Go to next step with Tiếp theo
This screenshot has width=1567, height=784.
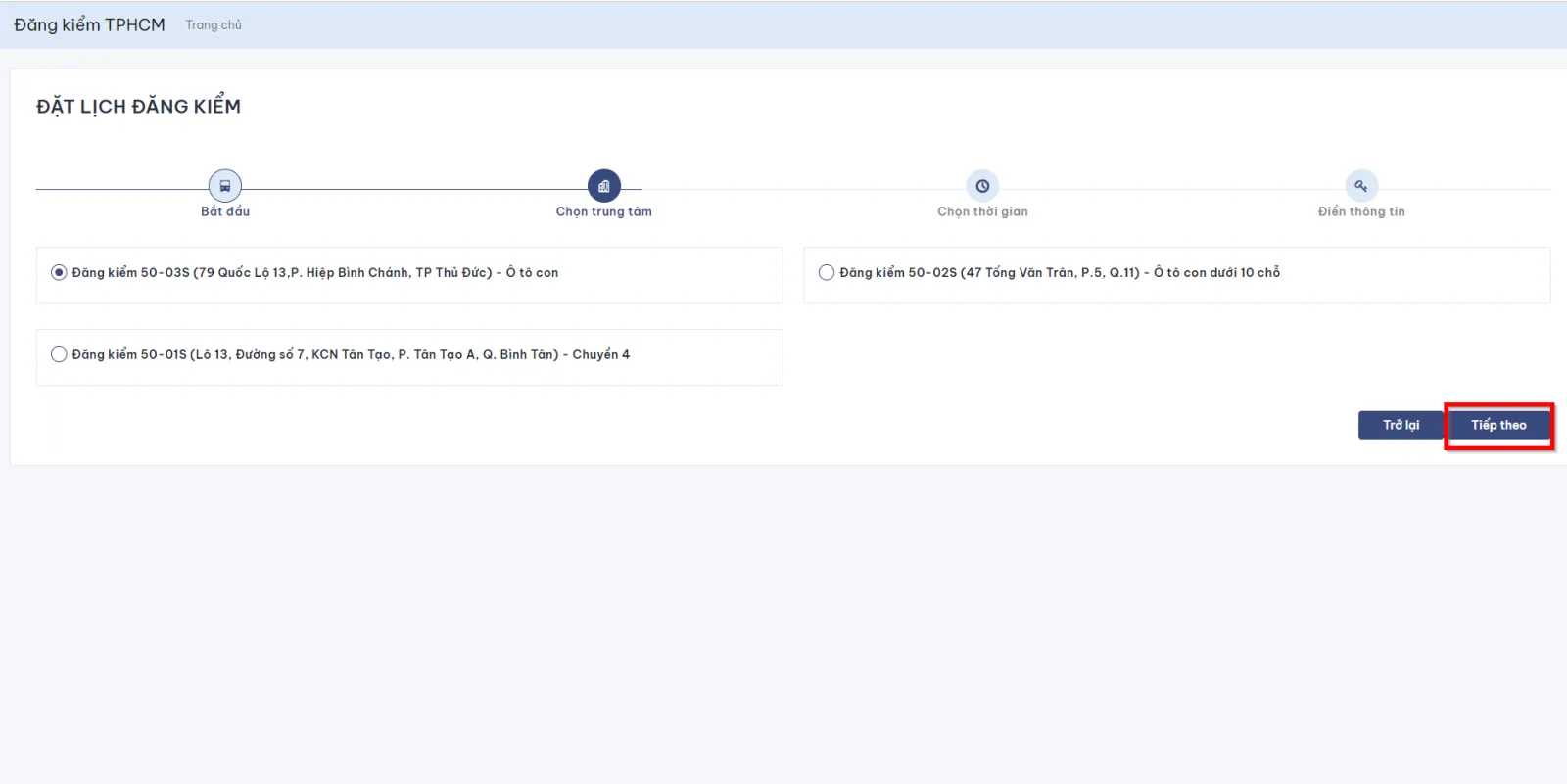(1498, 425)
